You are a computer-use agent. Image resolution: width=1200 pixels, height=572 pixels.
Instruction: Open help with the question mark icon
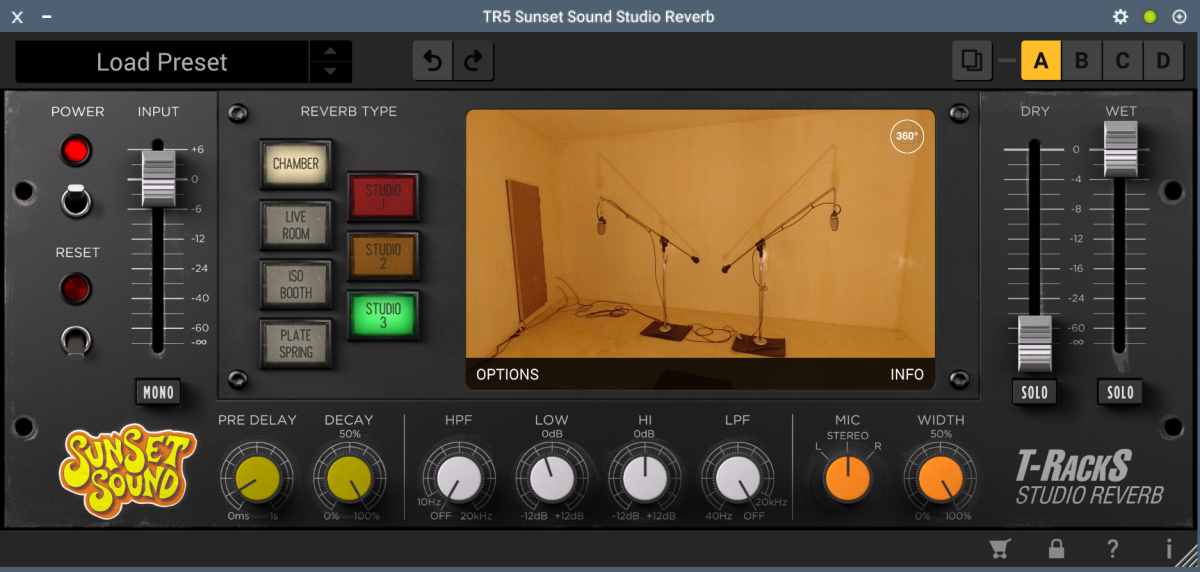[x=1112, y=548]
